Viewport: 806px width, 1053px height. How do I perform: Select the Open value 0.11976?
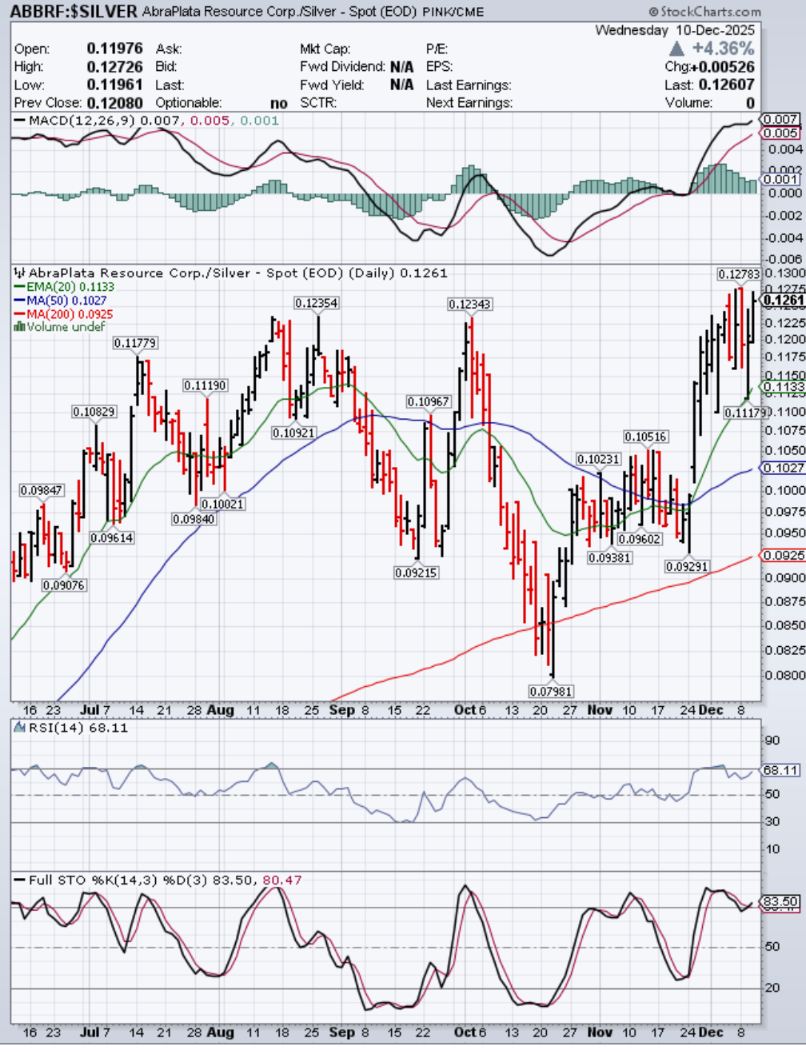tap(115, 48)
